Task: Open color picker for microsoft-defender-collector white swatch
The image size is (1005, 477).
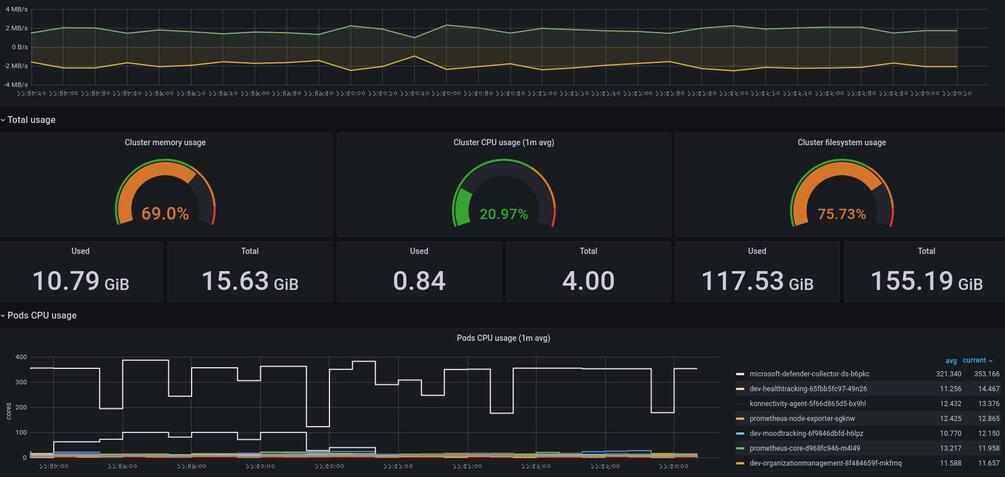Action: click(x=740, y=374)
